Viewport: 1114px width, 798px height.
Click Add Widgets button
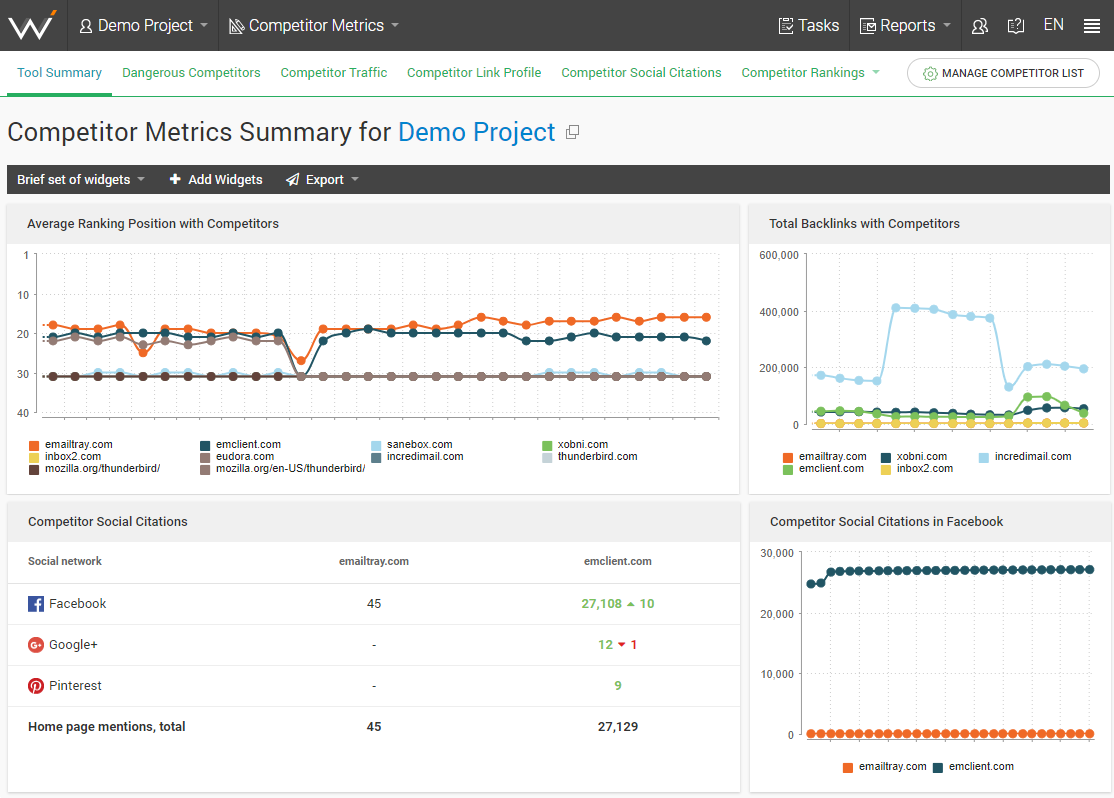[x=216, y=180]
